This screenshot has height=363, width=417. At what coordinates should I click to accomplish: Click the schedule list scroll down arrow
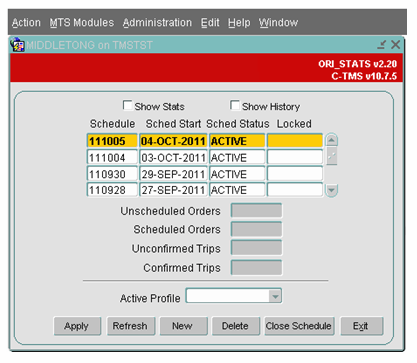click(331, 190)
